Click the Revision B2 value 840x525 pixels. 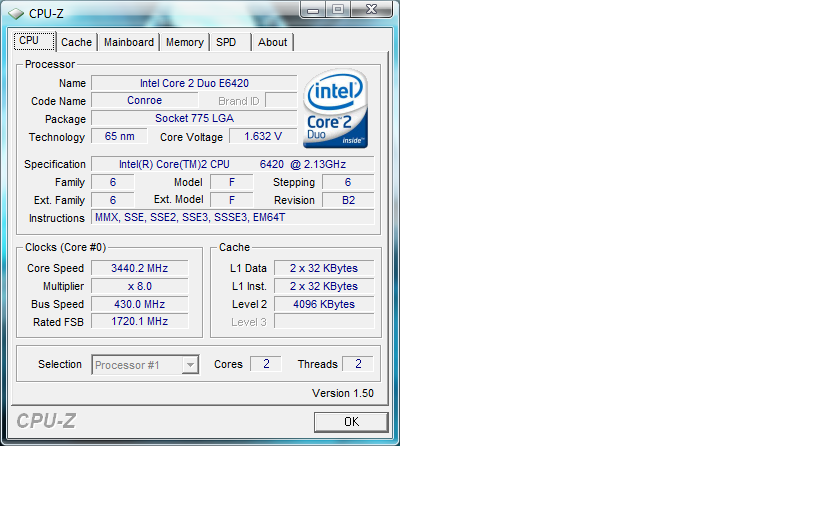click(x=348, y=200)
